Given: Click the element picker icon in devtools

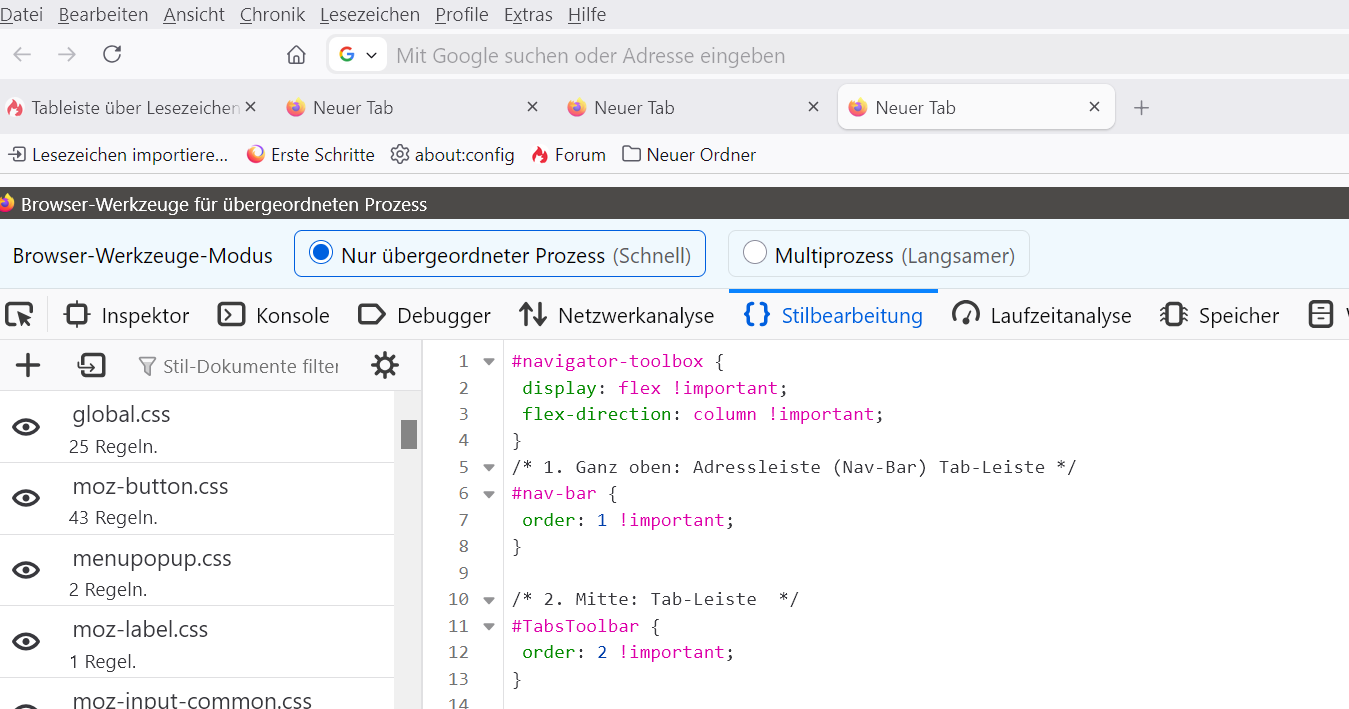Looking at the screenshot, I should pyautogui.click(x=19, y=315).
